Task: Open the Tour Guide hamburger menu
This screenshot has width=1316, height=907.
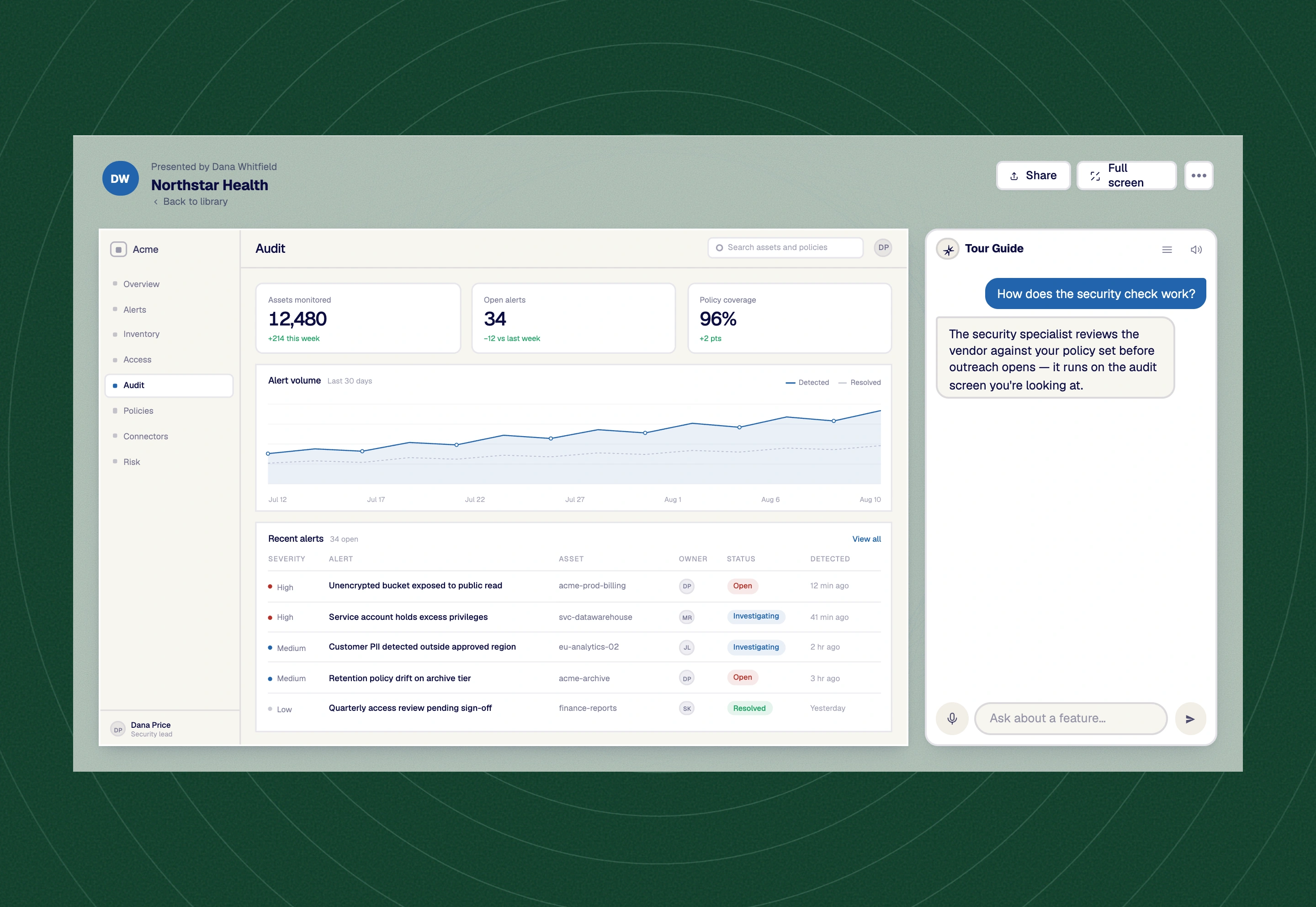Action: click(x=1167, y=250)
